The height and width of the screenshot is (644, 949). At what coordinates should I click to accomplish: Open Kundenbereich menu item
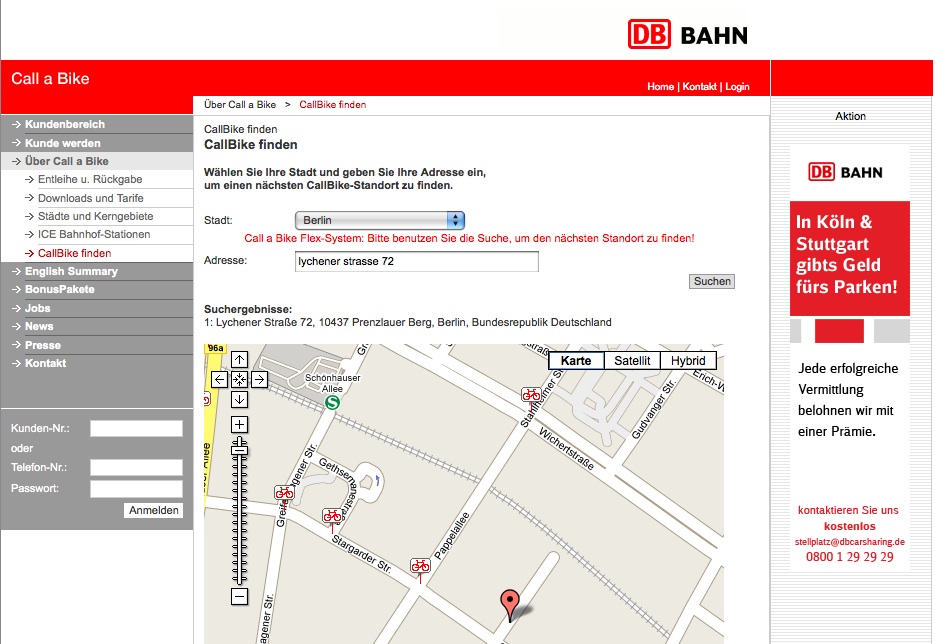[97, 124]
